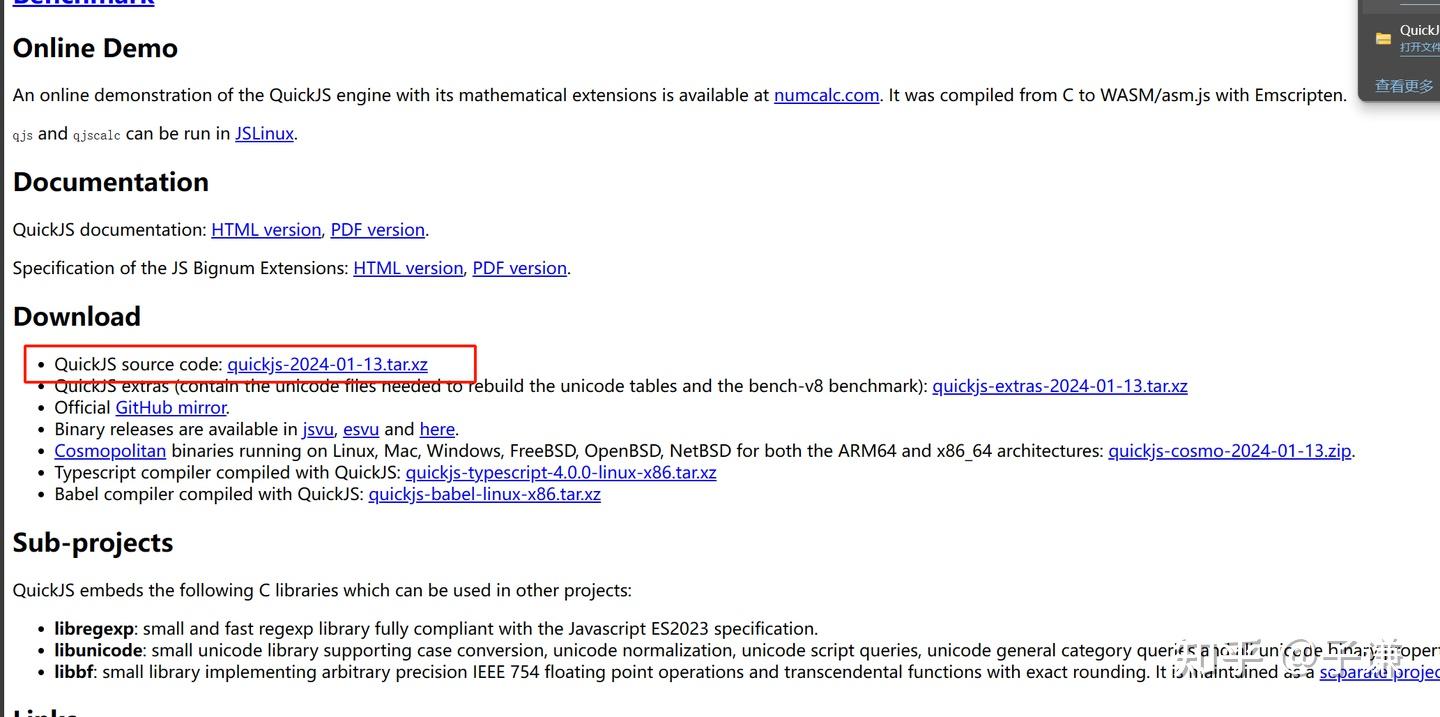Open JS Bignum Extensions HTML version
The width and height of the screenshot is (1440, 717).
click(x=408, y=268)
